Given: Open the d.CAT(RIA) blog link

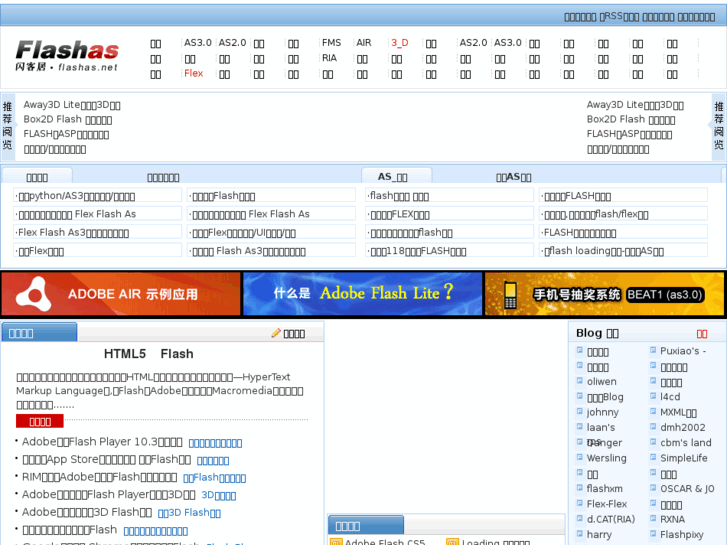Looking at the screenshot, I should pyautogui.click(x=611, y=519).
